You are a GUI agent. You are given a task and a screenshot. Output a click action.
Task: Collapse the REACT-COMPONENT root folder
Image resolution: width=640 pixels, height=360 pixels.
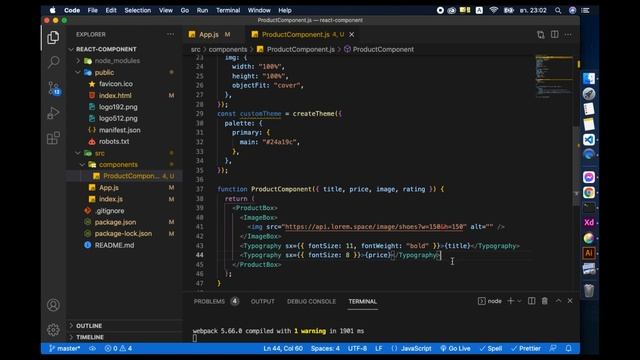124,49
